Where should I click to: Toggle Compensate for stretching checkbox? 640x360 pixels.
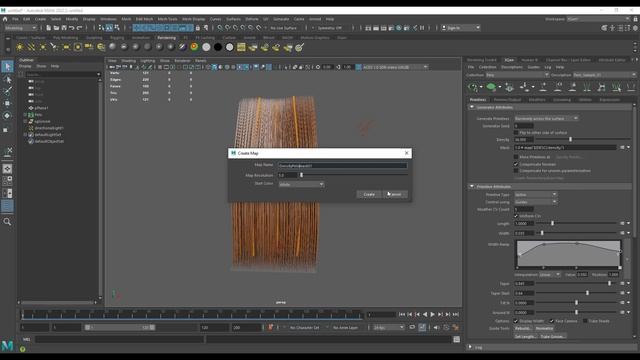(x=516, y=164)
